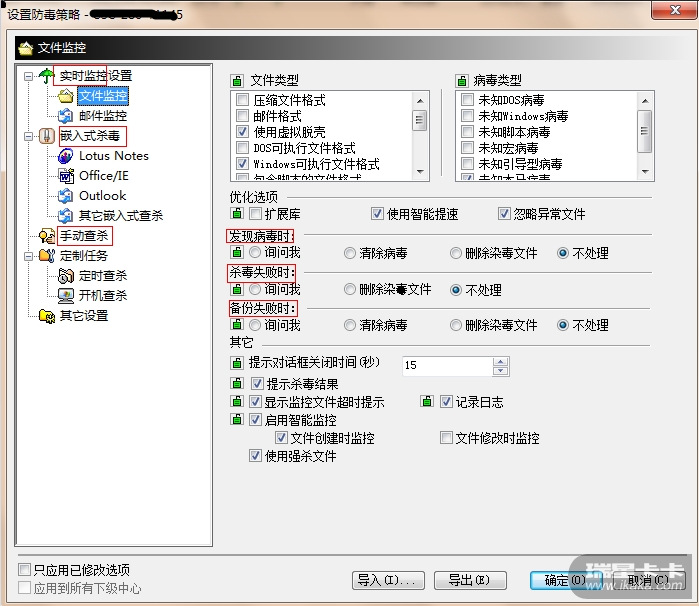Decrease dialog close time spinner
This screenshot has width=699, height=606.
pyautogui.click(x=501, y=371)
